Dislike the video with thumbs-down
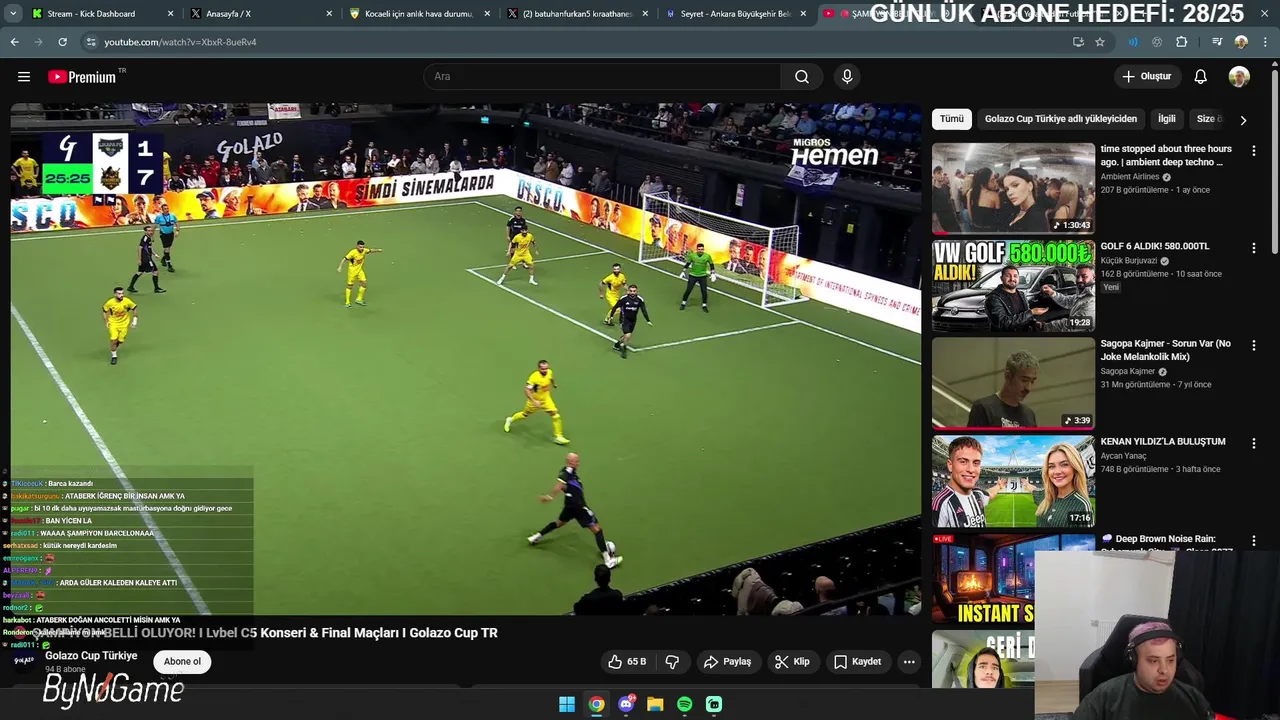 [672, 662]
